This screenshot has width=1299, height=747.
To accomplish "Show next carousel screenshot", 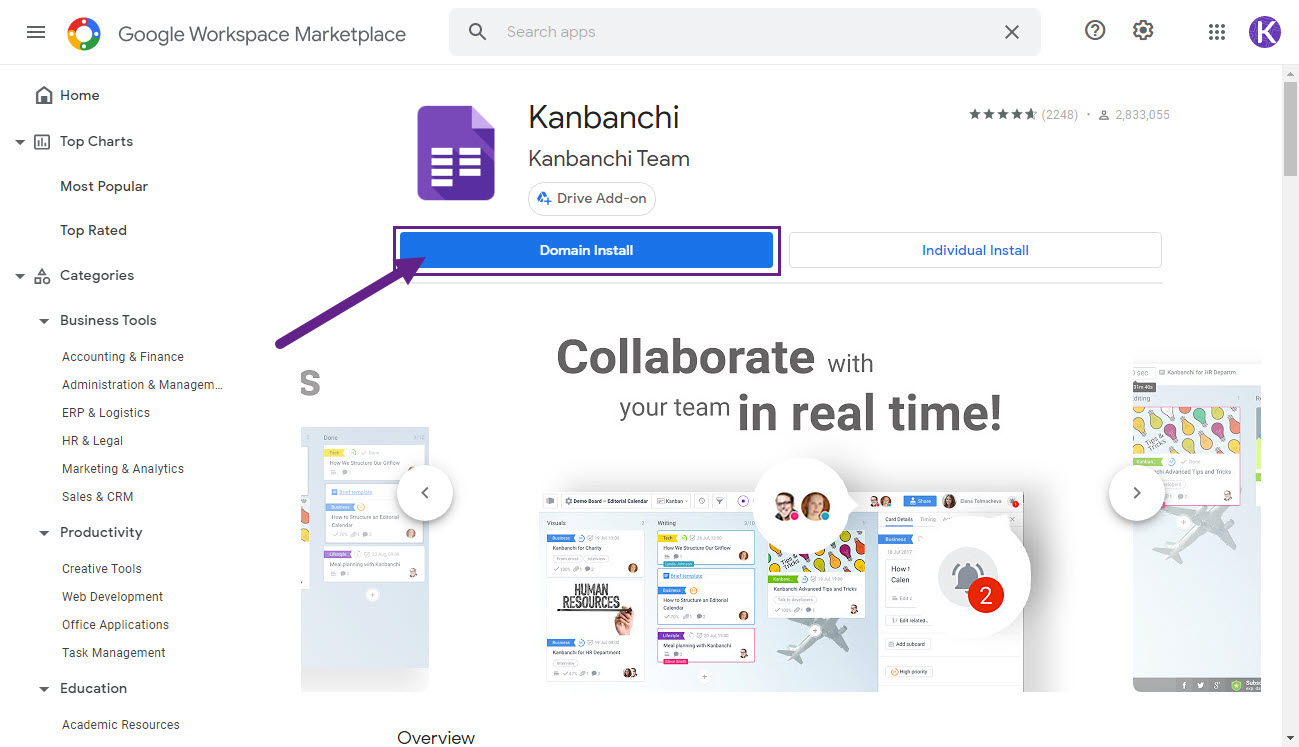I will coord(1137,493).
